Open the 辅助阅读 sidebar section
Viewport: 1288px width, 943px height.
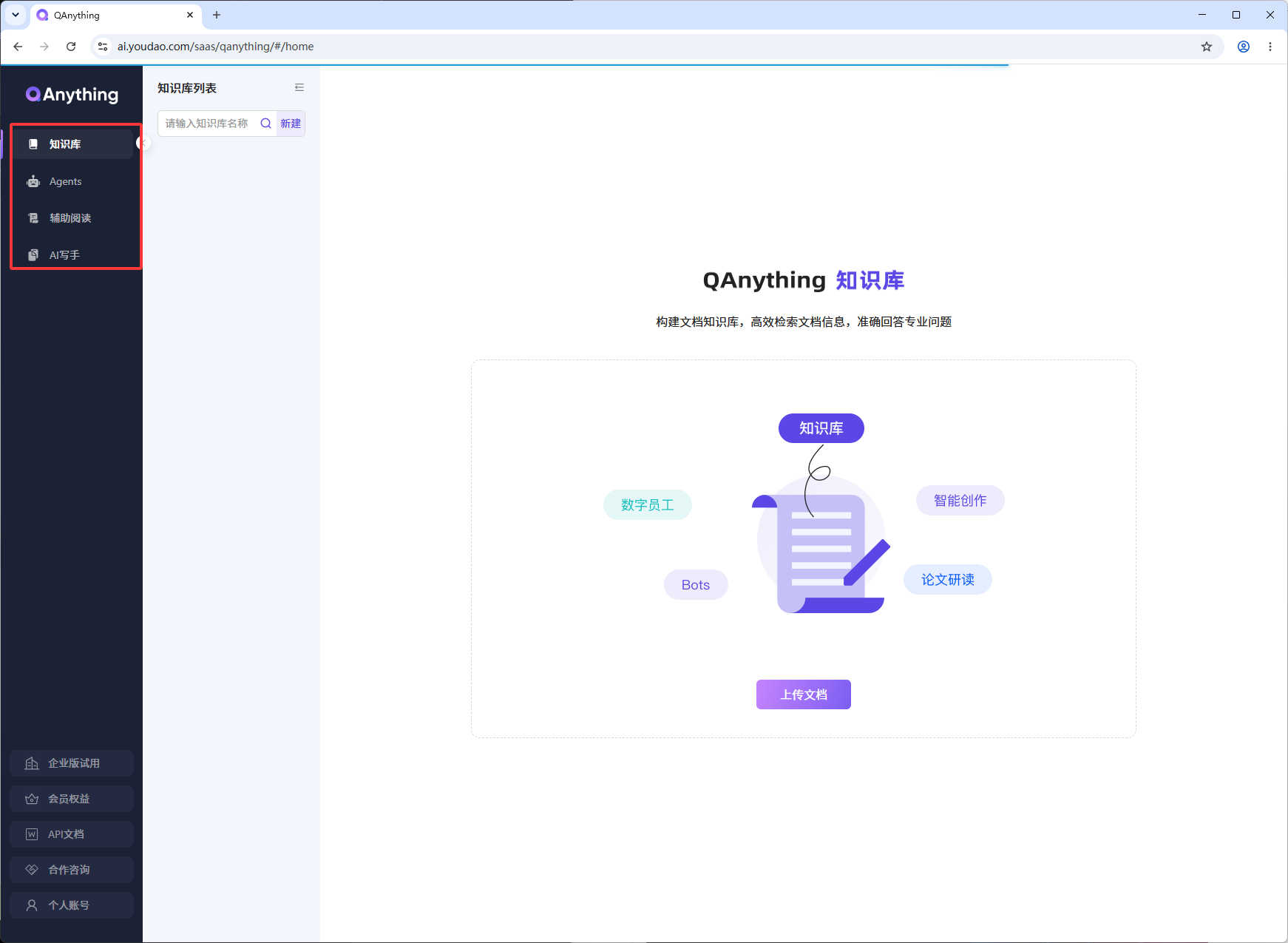click(x=72, y=218)
